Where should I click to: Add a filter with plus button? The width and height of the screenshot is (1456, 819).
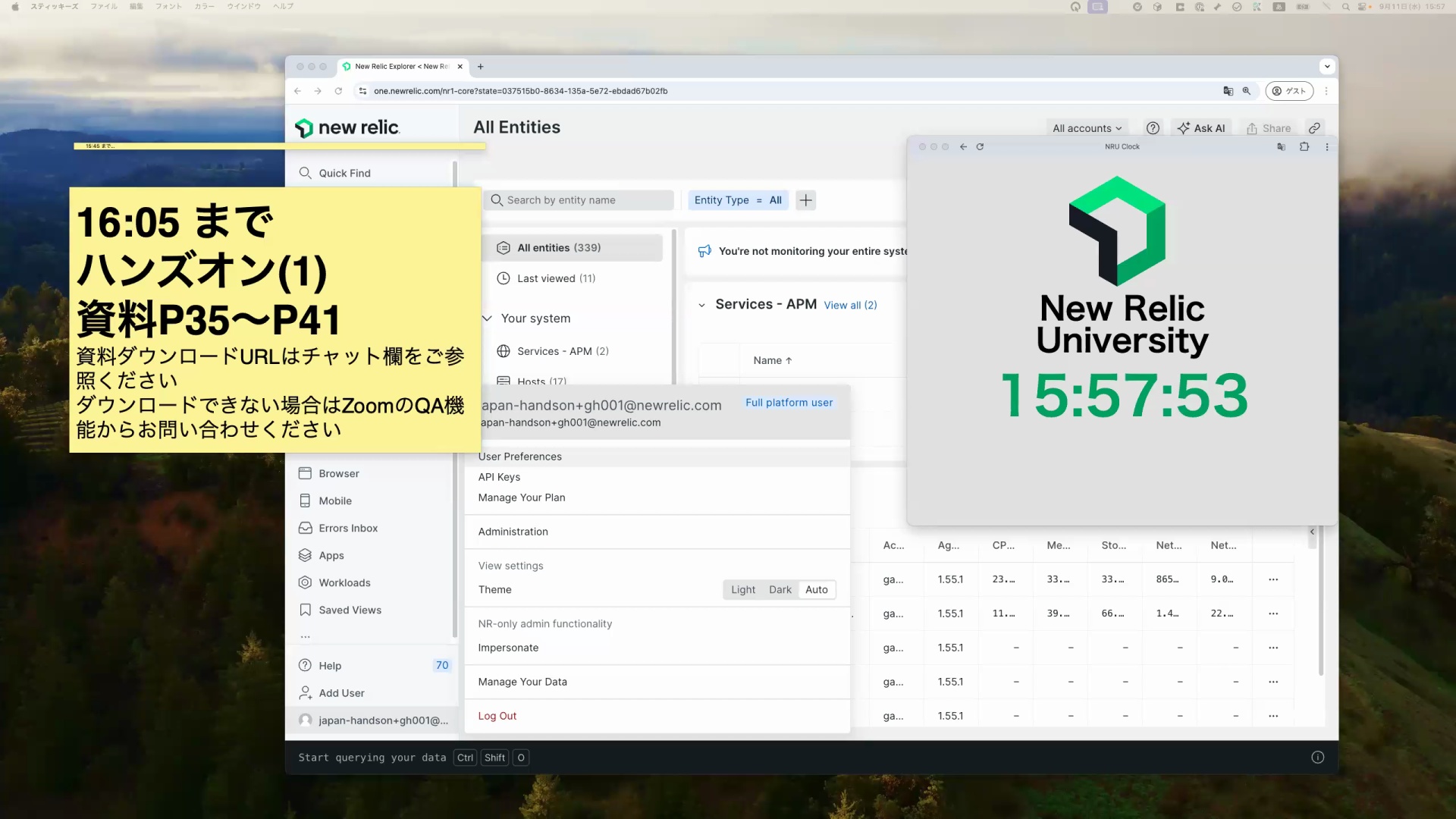tap(806, 200)
